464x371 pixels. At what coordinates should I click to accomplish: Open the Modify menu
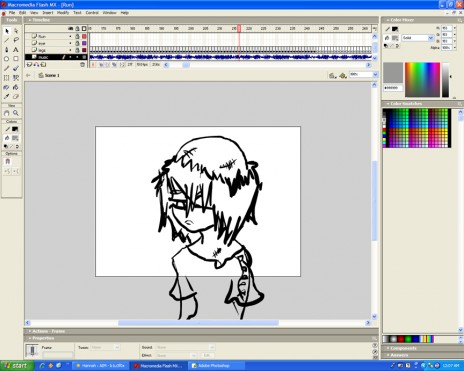pyautogui.click(x=63, y=13)
